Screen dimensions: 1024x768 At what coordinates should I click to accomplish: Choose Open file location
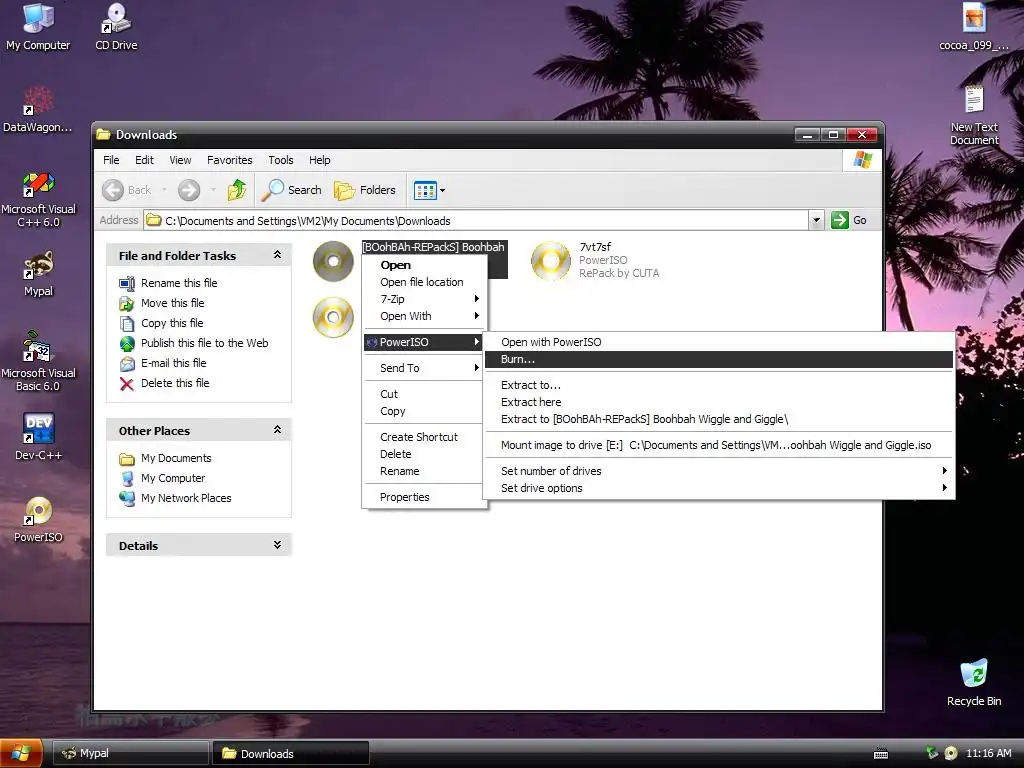pos(424,282)
